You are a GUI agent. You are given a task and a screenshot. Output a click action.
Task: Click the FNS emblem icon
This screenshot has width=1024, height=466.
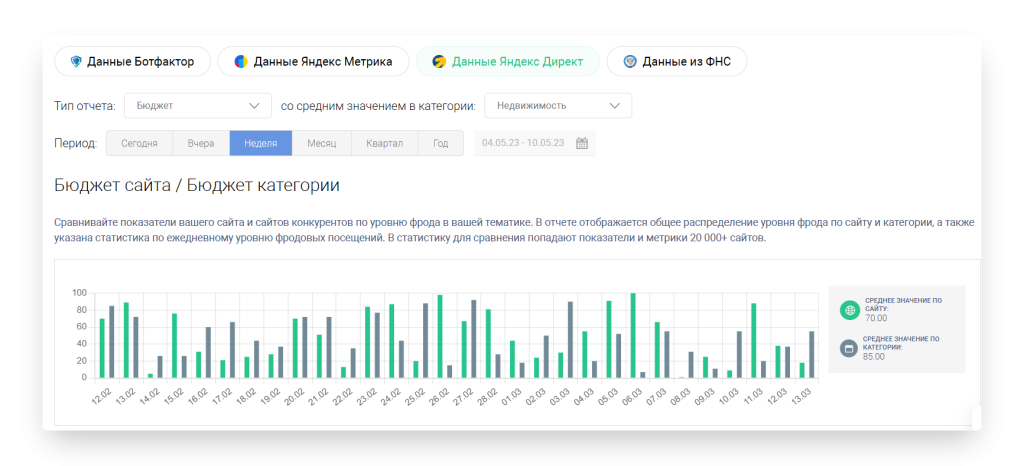click(630, 62)
